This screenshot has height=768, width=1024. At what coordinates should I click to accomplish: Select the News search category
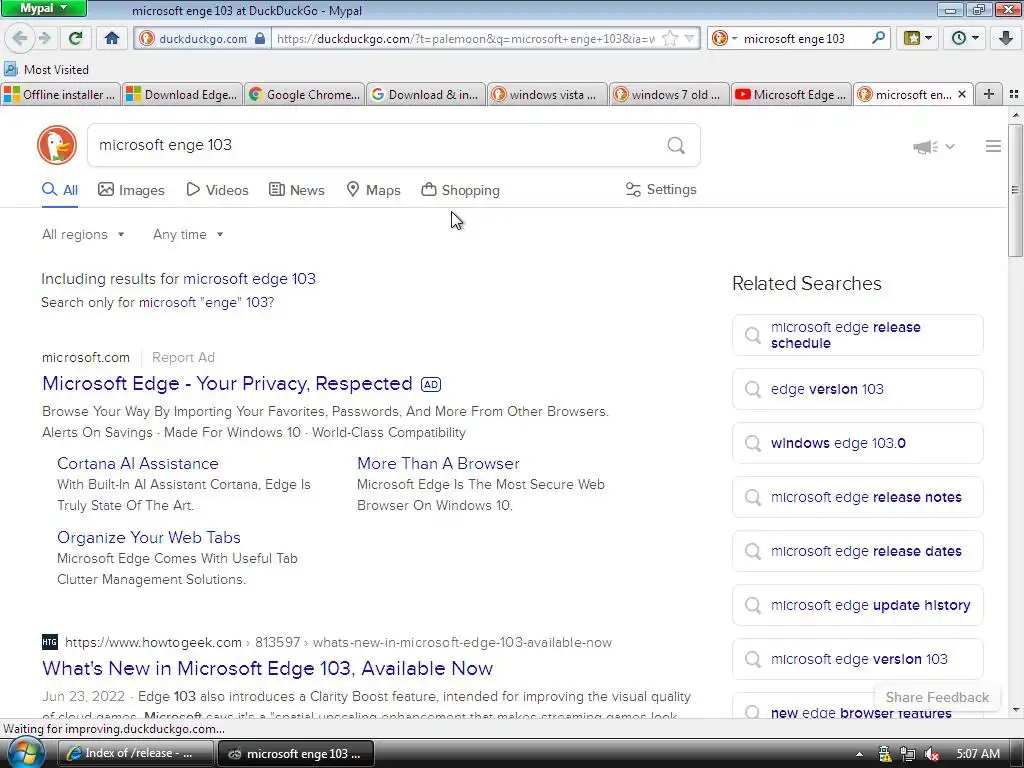tap(296, 190)
